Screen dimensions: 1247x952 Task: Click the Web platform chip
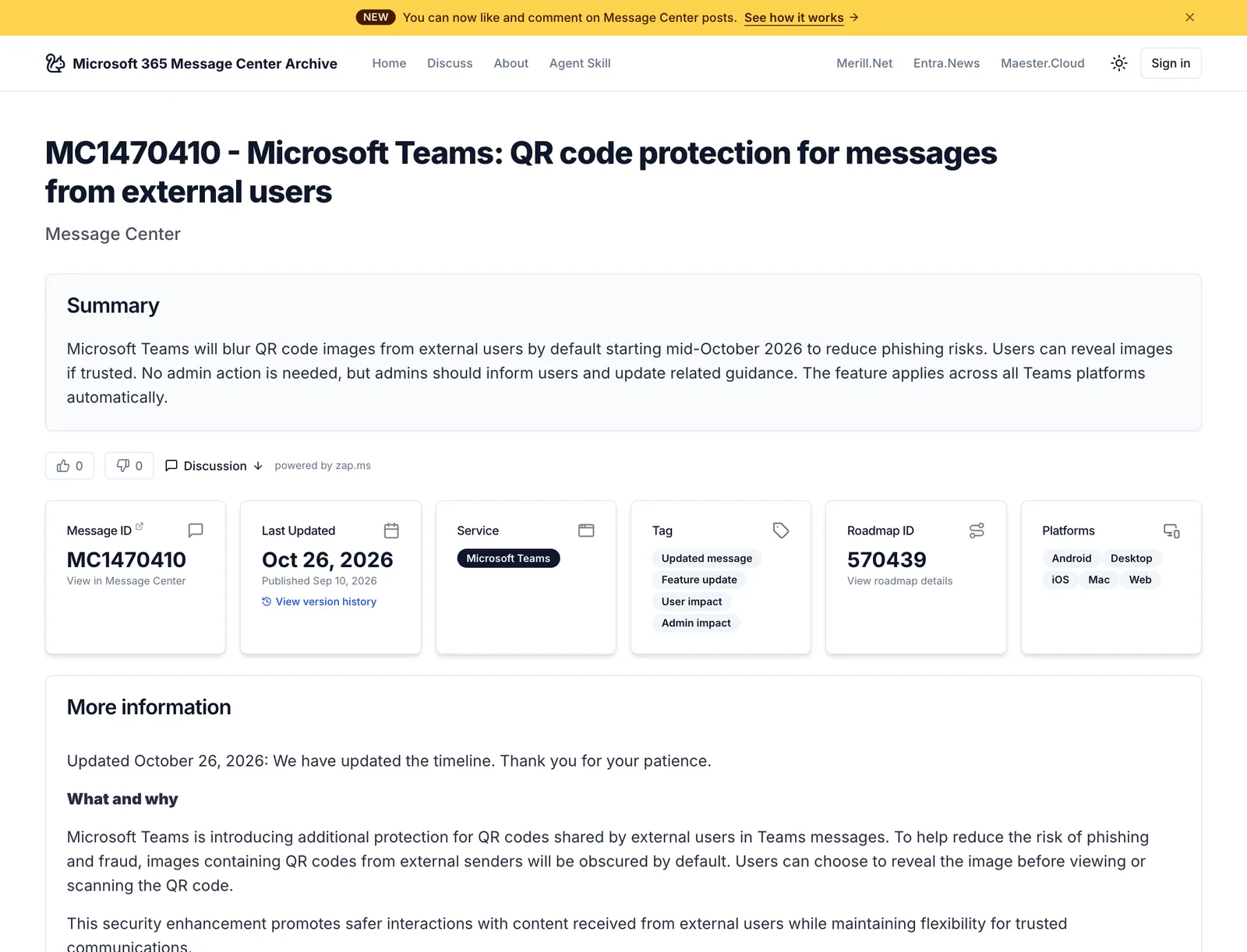[x=1140, y=580]
